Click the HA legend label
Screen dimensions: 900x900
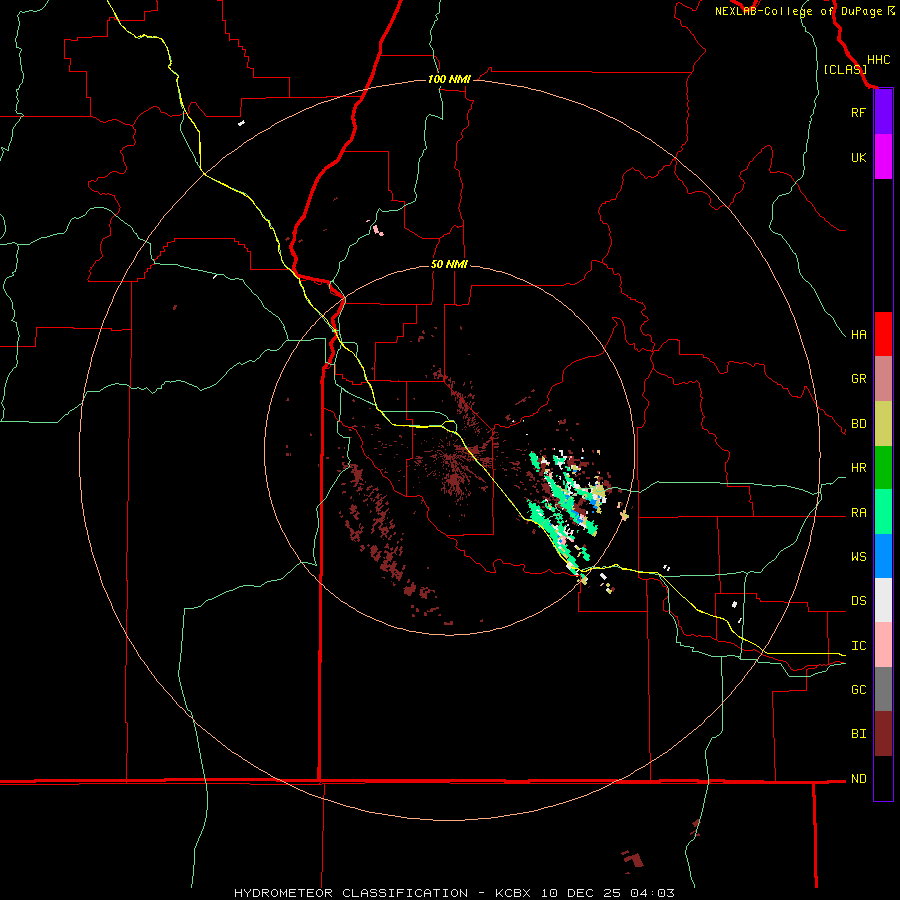(x=858, y=334)
